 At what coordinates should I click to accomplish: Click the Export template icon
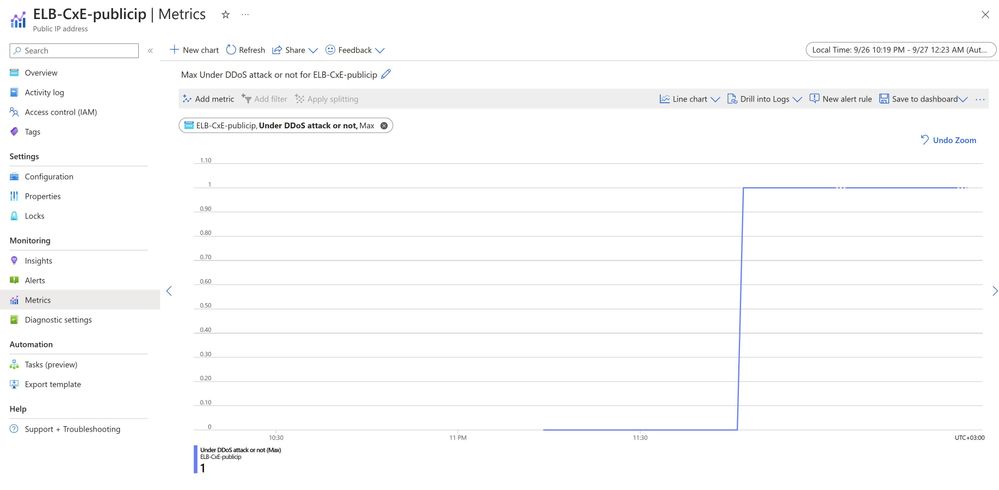point(14,384)
